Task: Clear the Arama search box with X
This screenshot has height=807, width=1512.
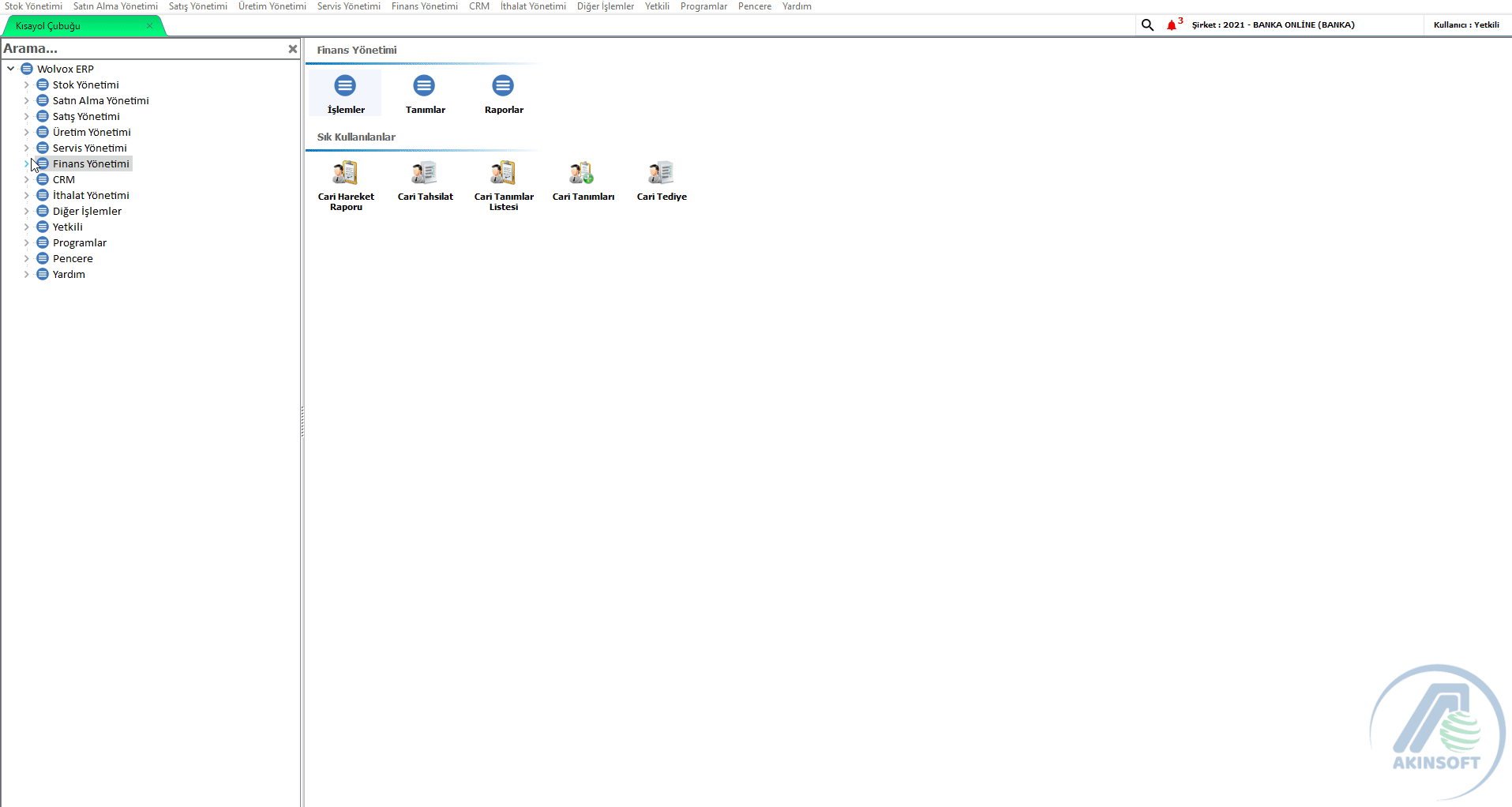Action: click(x=293, y=49)
